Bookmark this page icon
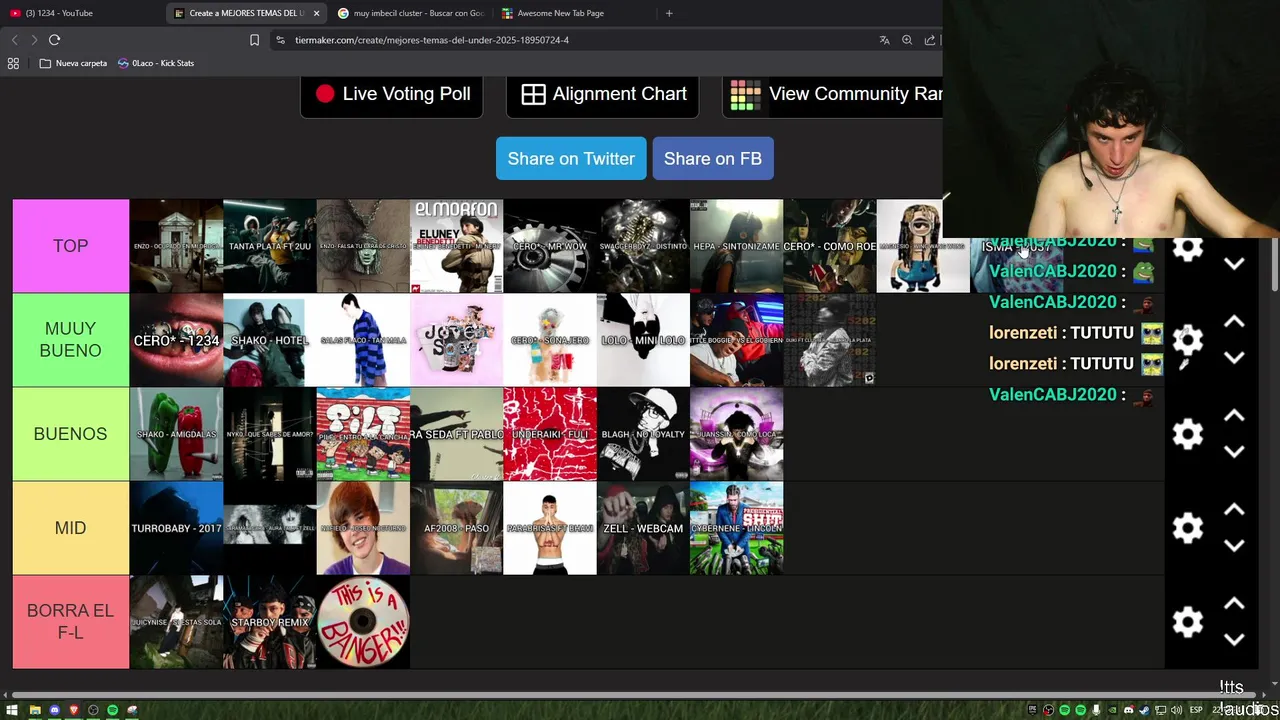The height and width of the screenshot is (720, 1280). click(254, 40)
